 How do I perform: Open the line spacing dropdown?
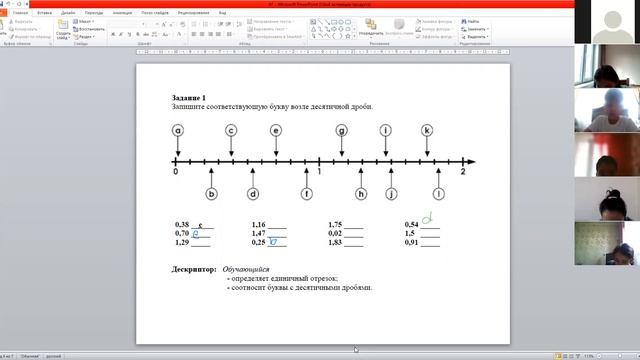pos(239,24)
